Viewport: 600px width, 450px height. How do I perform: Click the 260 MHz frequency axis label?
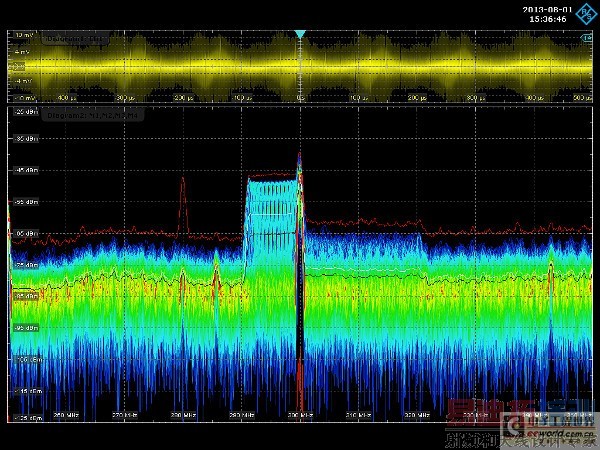tap(66, 415)
